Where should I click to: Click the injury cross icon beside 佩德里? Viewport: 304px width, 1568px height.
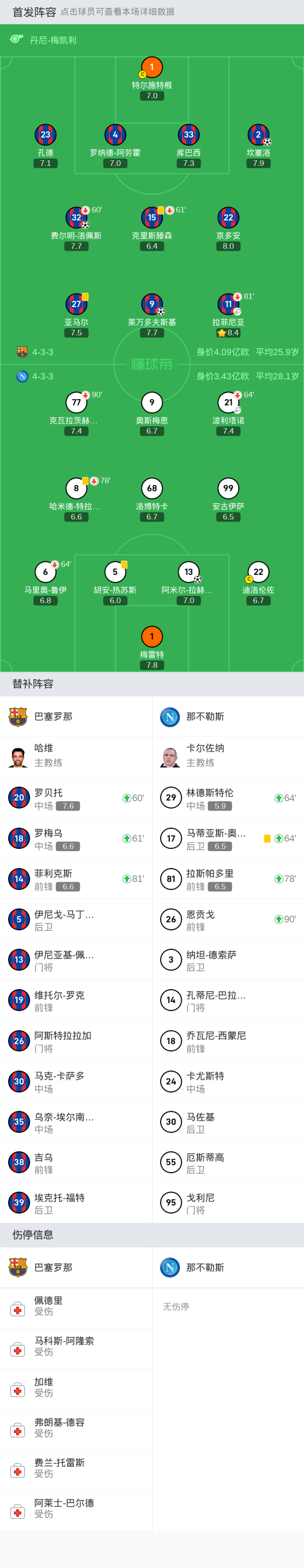point(18,1308)
